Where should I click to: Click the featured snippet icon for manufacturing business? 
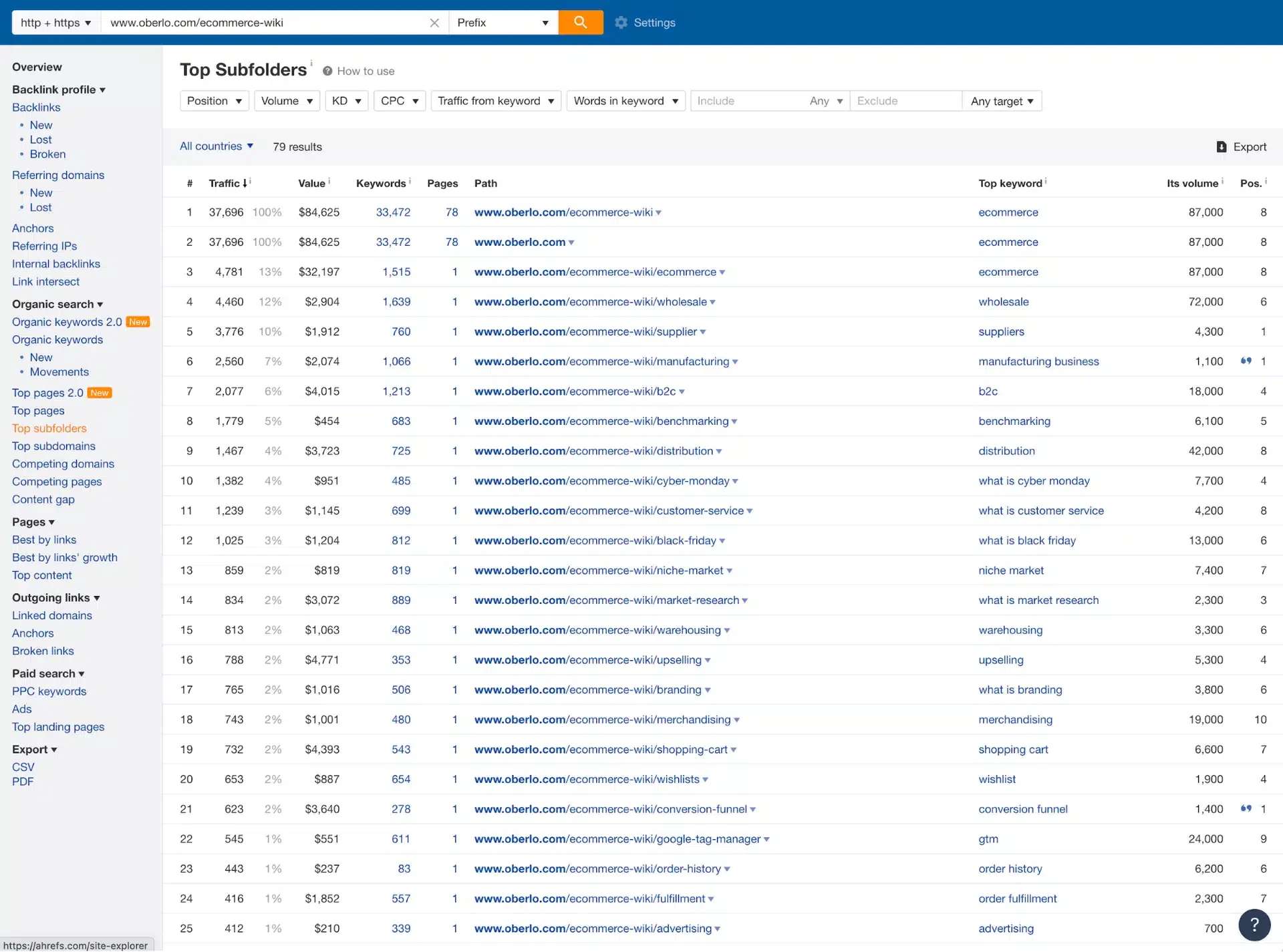(x=1246, y=361)
